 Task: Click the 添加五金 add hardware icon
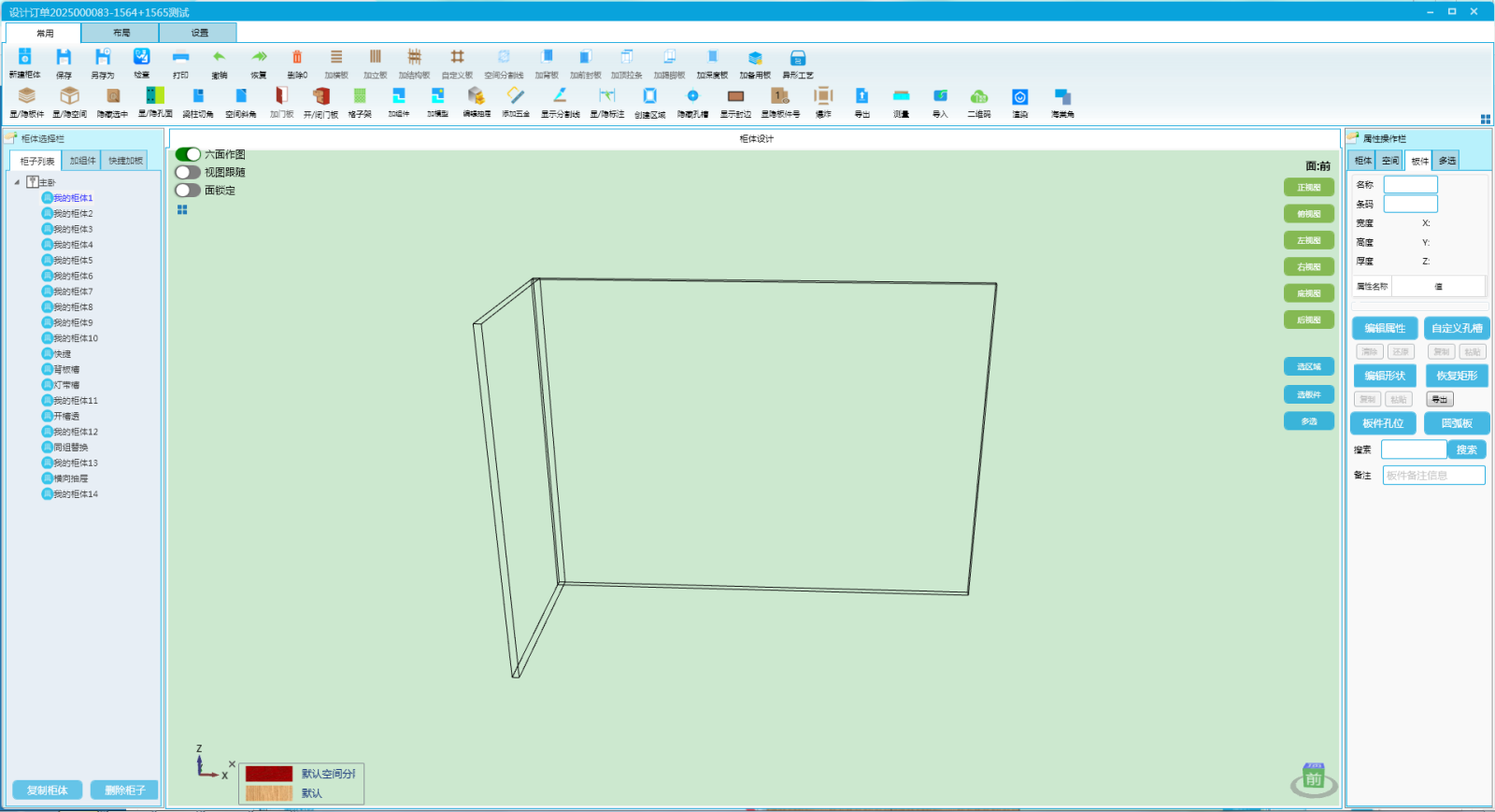(516, 96)
